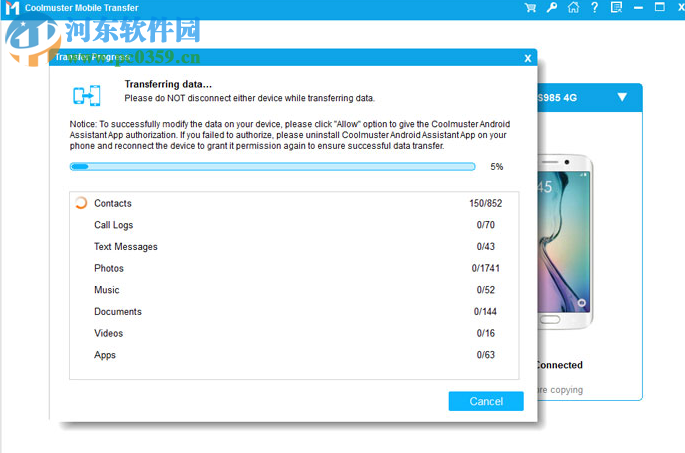Click the 0/52 music count
The width and height of the screenshot is (685, 453).
(485, 290)
